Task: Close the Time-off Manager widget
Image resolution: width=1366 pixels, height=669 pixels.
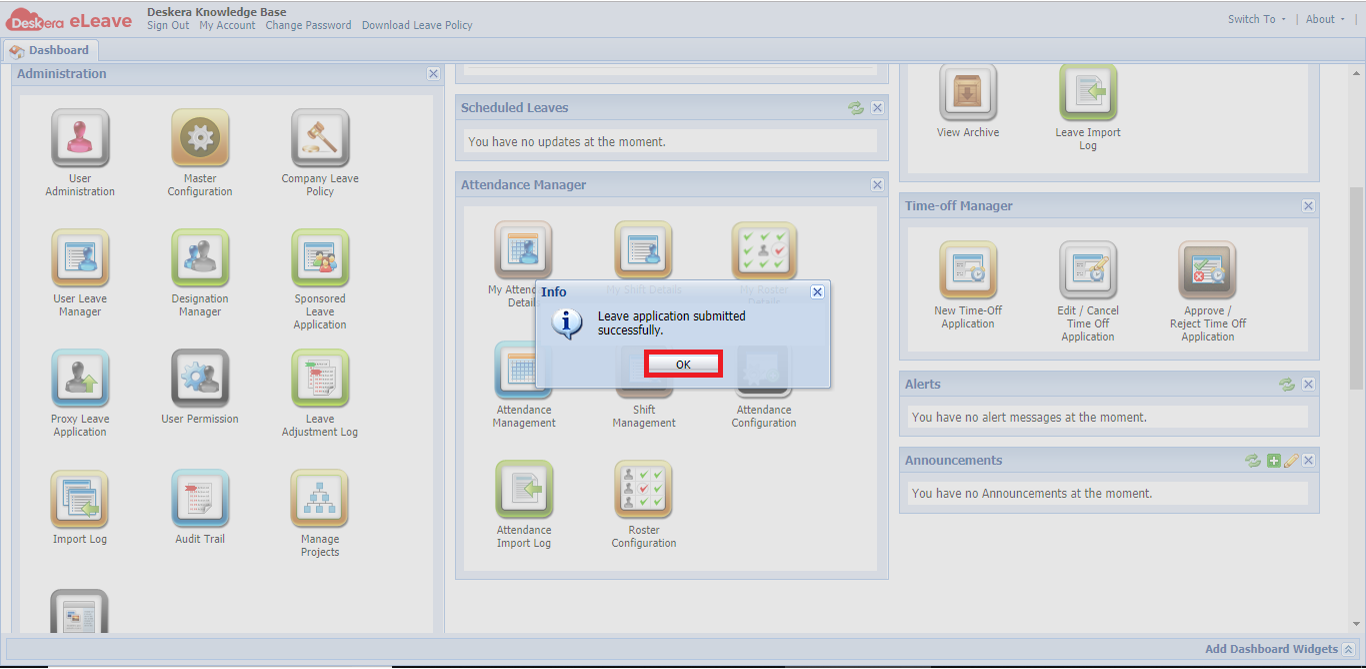Action: pos(1308,206)
